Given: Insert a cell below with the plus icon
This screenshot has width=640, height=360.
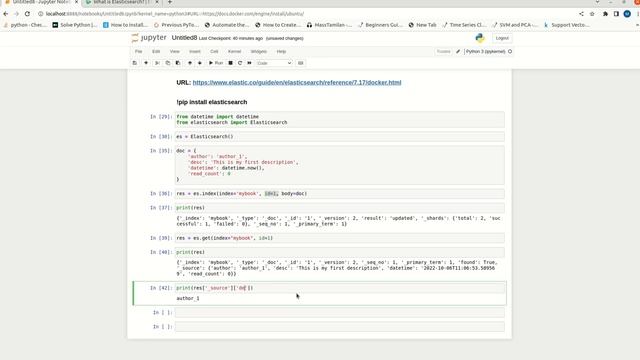Looking at the screenshot, I should [x=146, y=63].
